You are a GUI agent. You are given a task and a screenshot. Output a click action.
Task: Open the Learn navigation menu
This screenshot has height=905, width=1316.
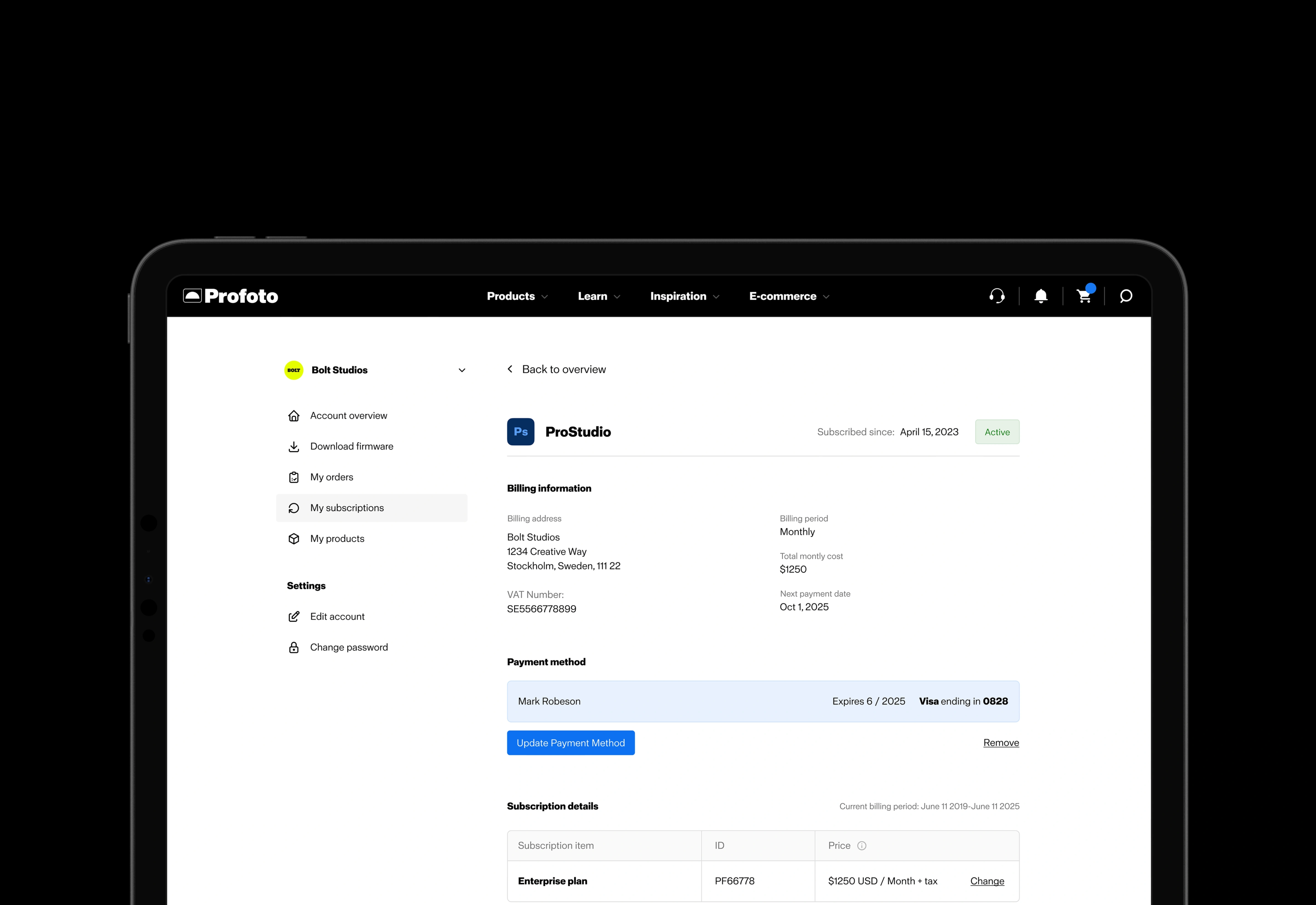(x=599, y=296)
